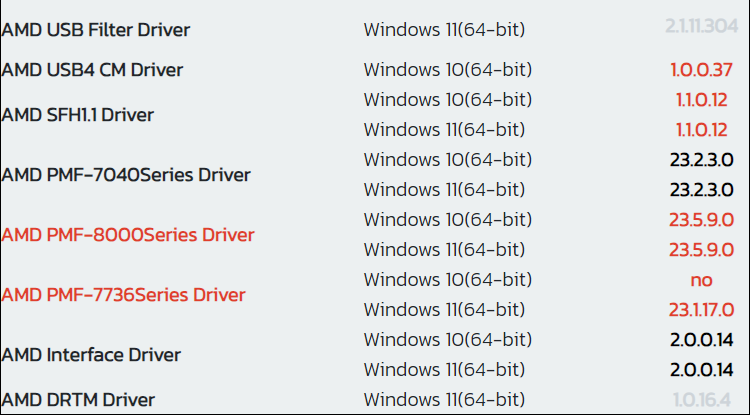This screenshot has height=415, width=750.
Task: Select the AMD PMF-7040Series Driver name
Action: 126,175
